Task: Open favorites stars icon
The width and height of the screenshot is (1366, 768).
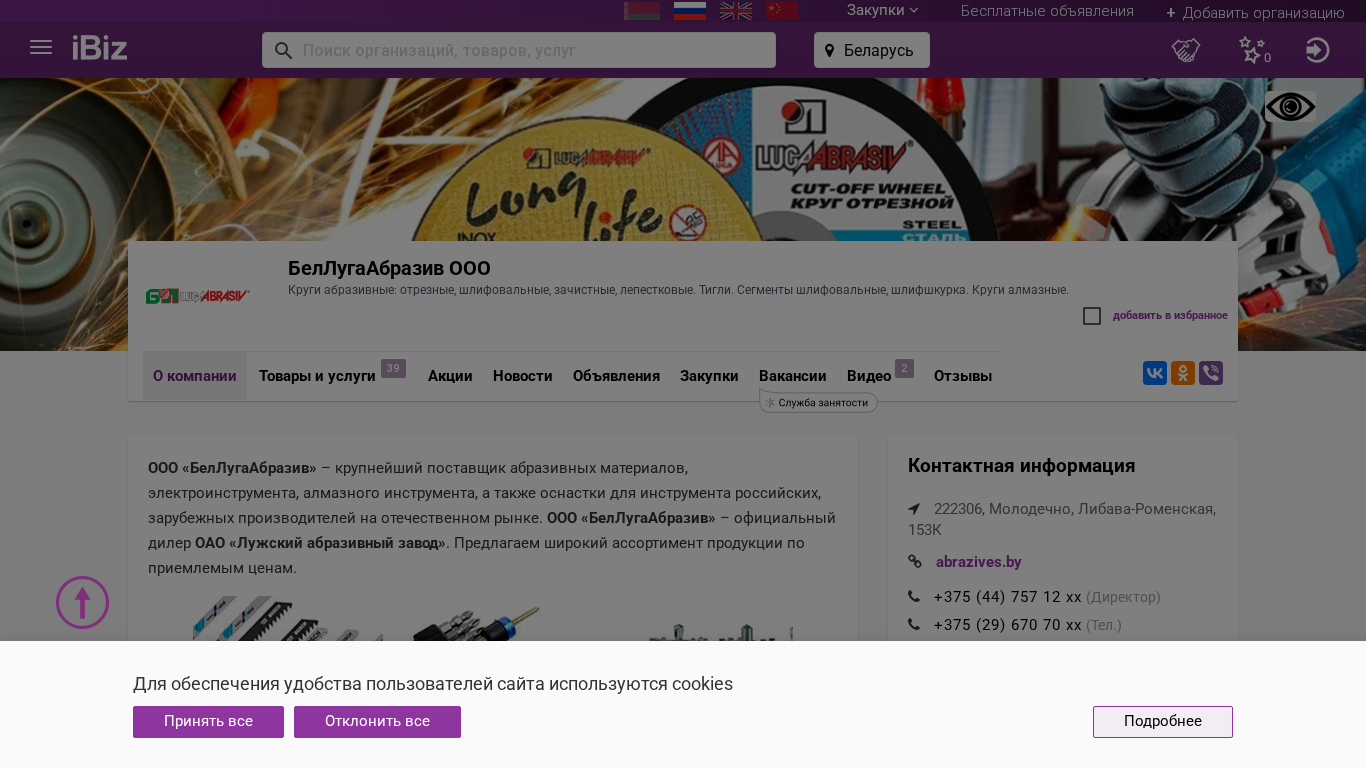Action: click(1253, 50)
